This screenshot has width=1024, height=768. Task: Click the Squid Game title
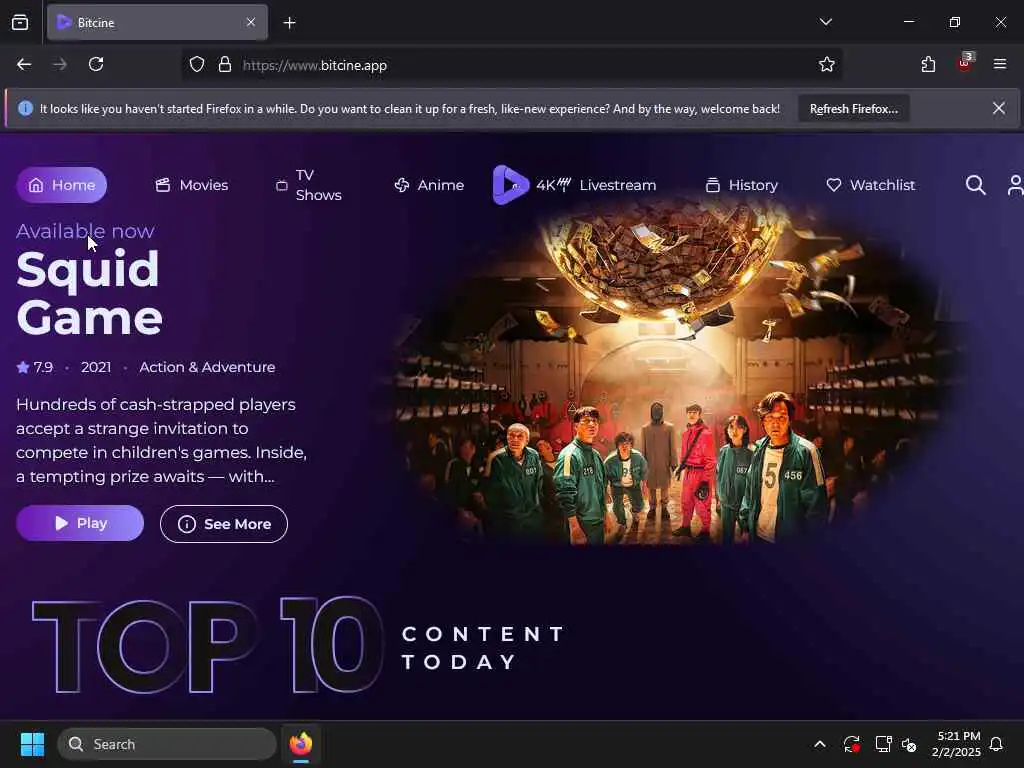89,293
